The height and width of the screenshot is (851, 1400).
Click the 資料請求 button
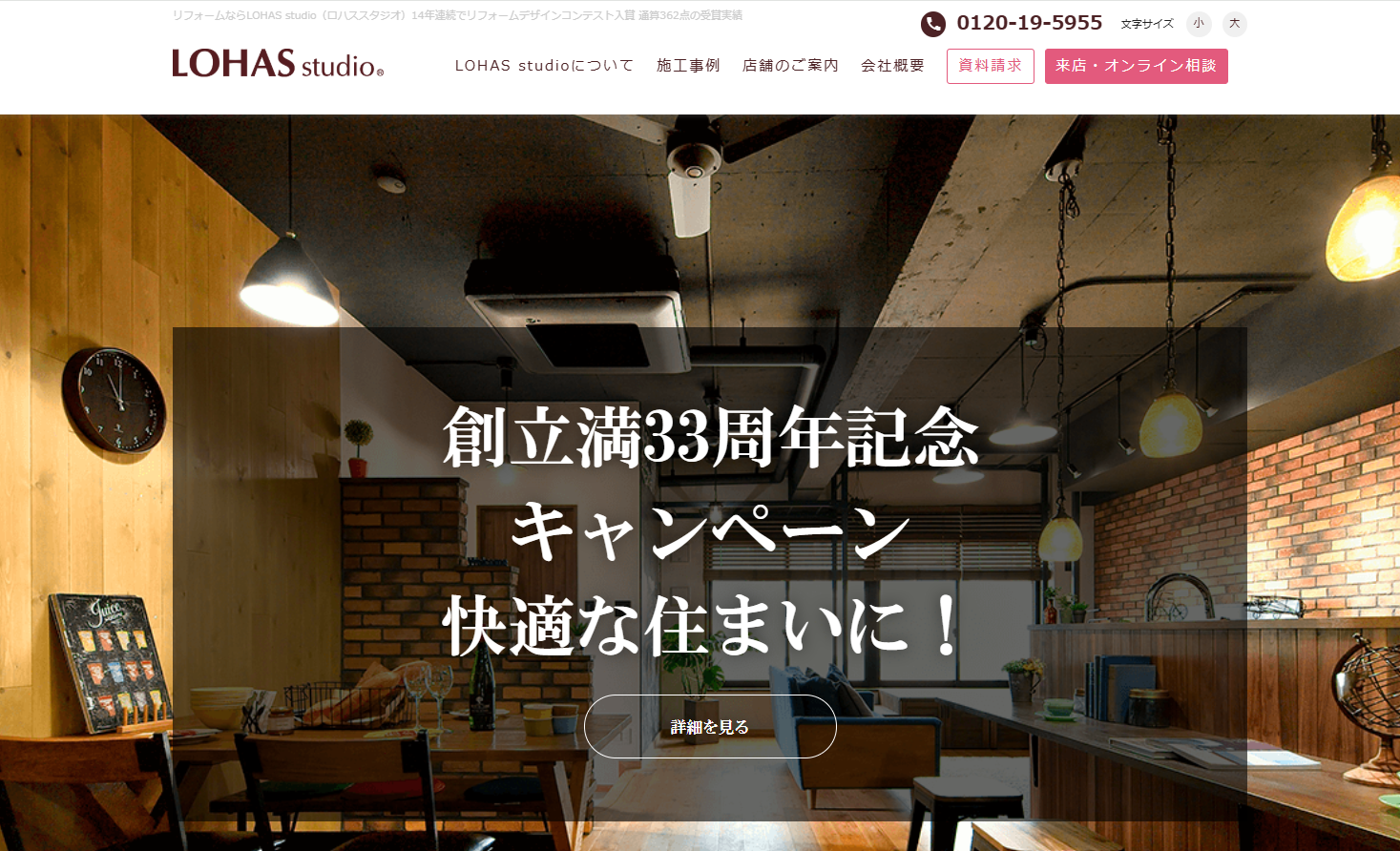tap(991, 67)
